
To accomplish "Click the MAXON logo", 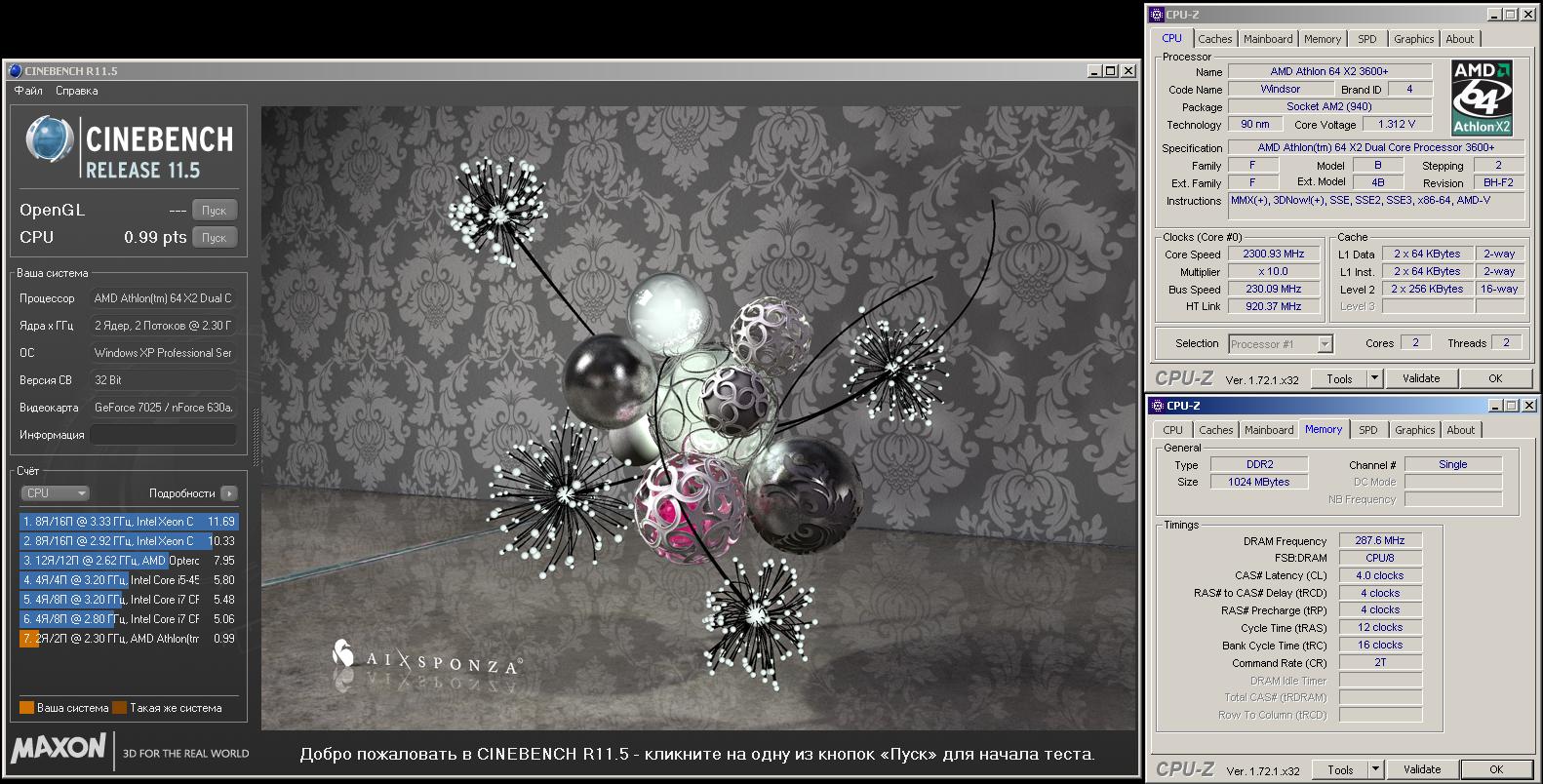I will click(59, 749).
